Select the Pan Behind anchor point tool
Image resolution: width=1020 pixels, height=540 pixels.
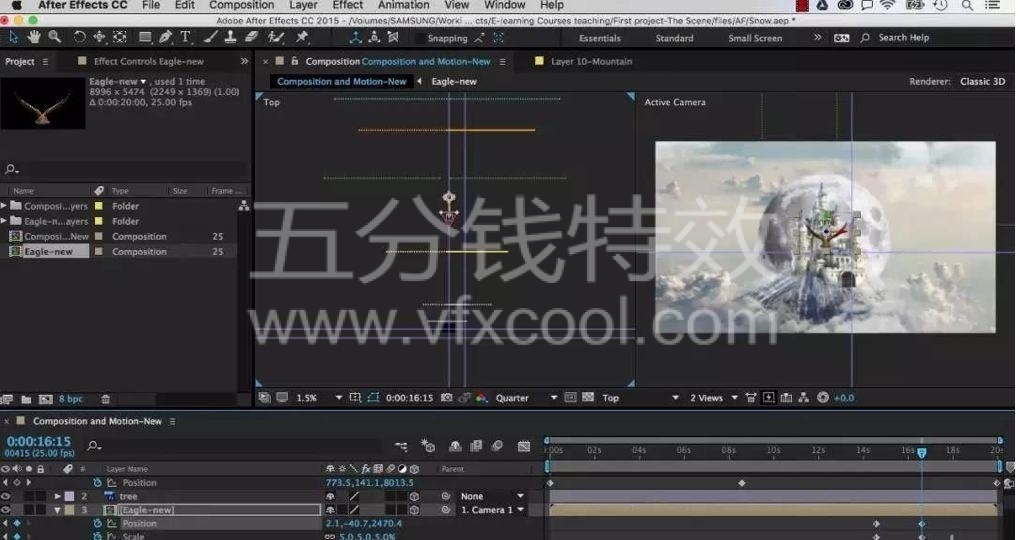click(120, 37)
